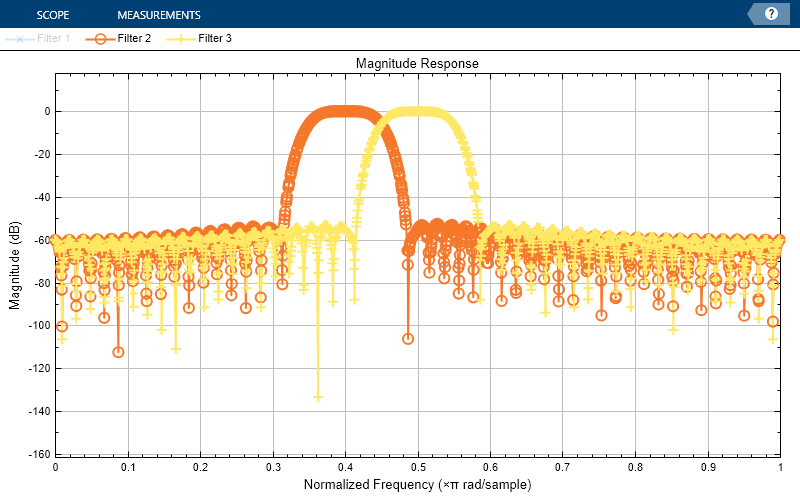Screen dimensions: 800x500
Task: Click the orange marker near -112 dB at 0.09
Action: point(118,352)
